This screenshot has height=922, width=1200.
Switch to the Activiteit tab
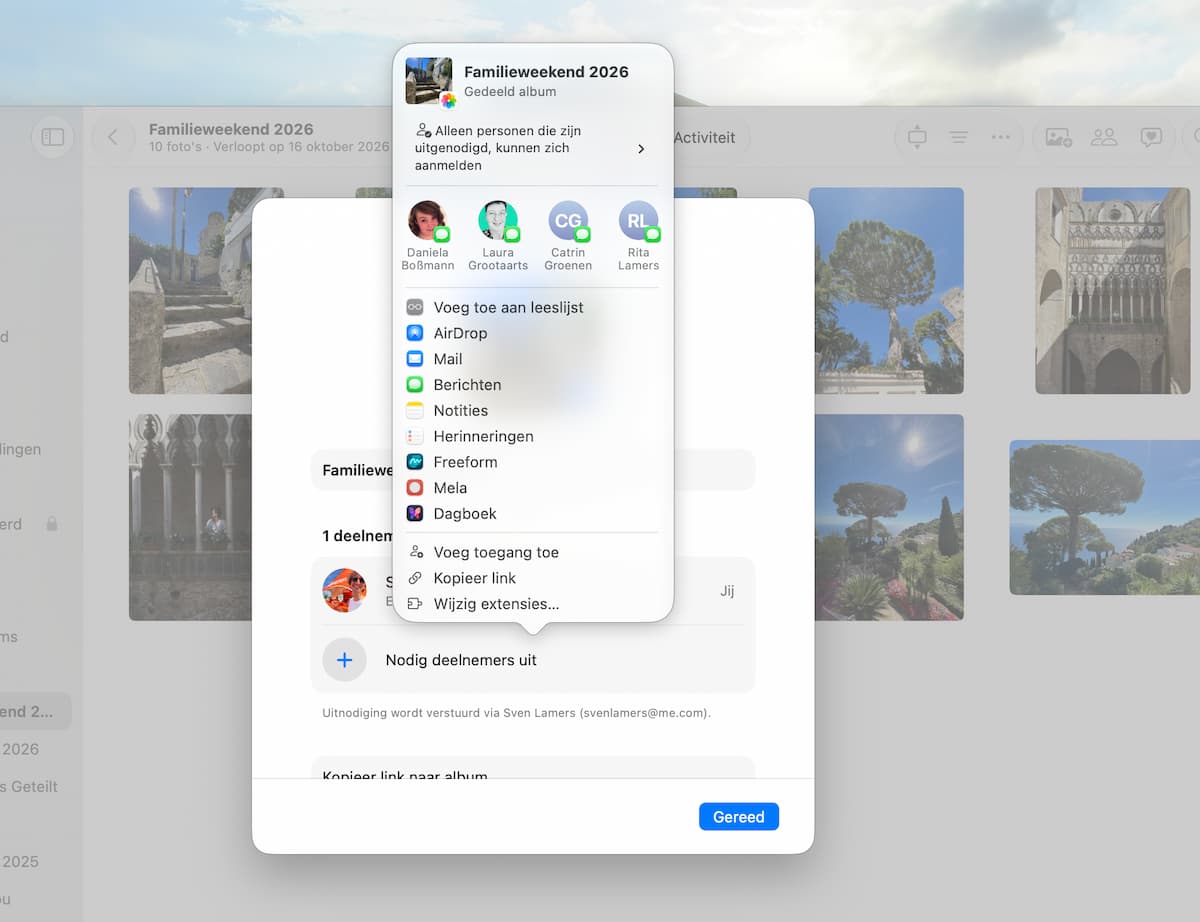click(704, 138)
